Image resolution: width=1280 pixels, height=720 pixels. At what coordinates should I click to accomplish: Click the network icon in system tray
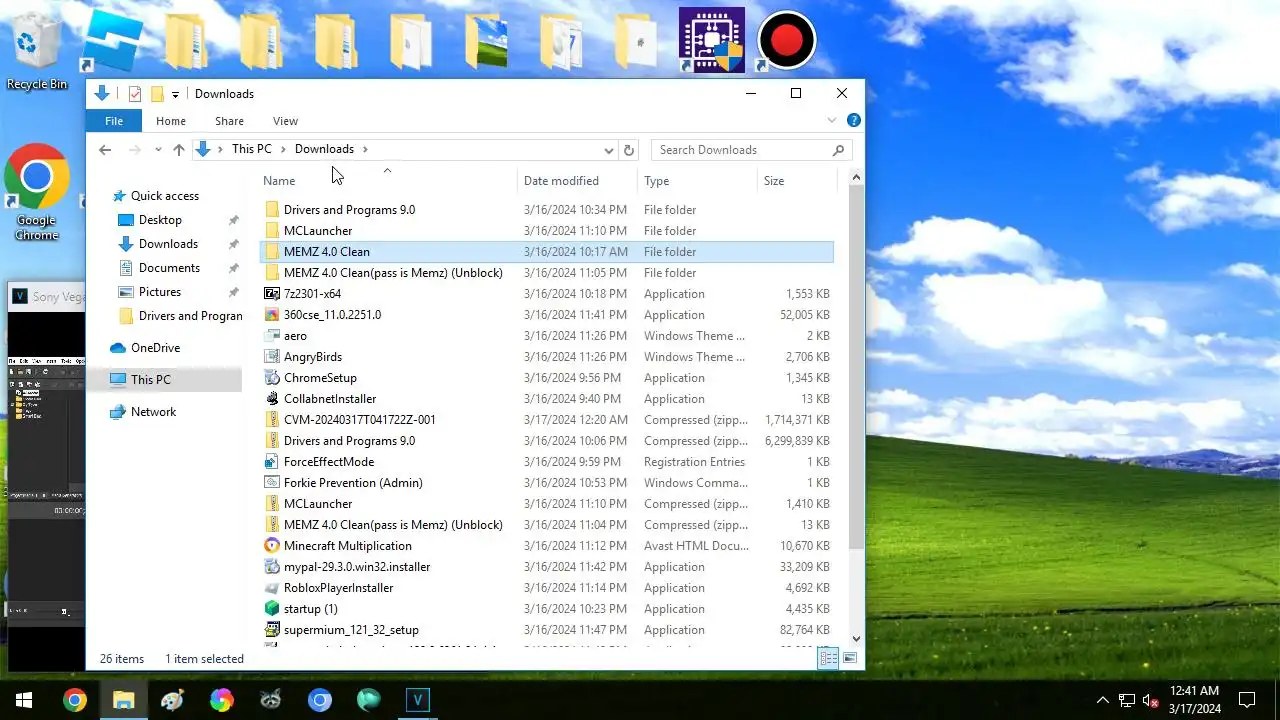[1127, 700]
